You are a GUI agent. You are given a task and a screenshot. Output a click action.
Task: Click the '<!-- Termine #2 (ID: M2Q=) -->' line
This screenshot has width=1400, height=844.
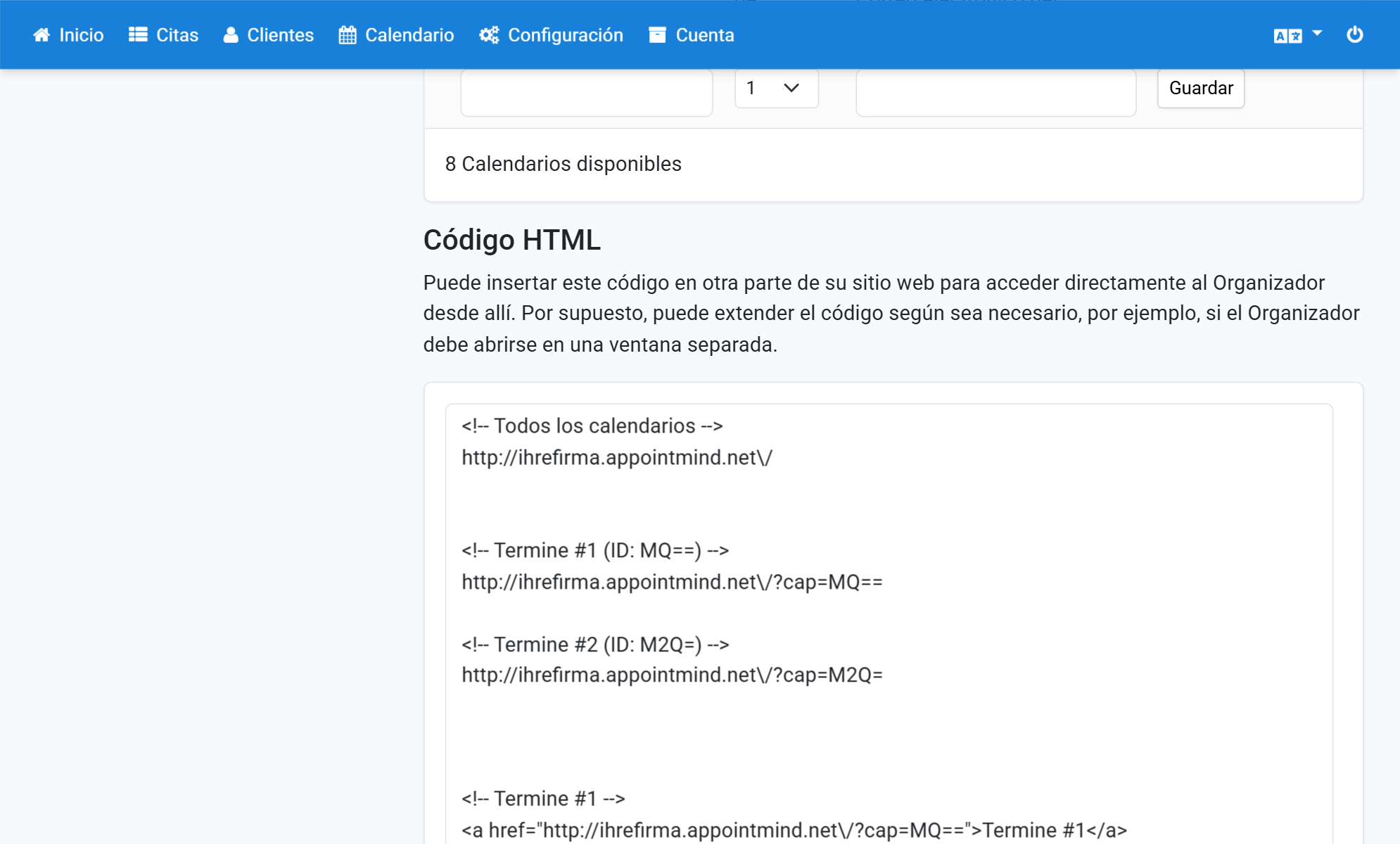[x=595, y=644]
